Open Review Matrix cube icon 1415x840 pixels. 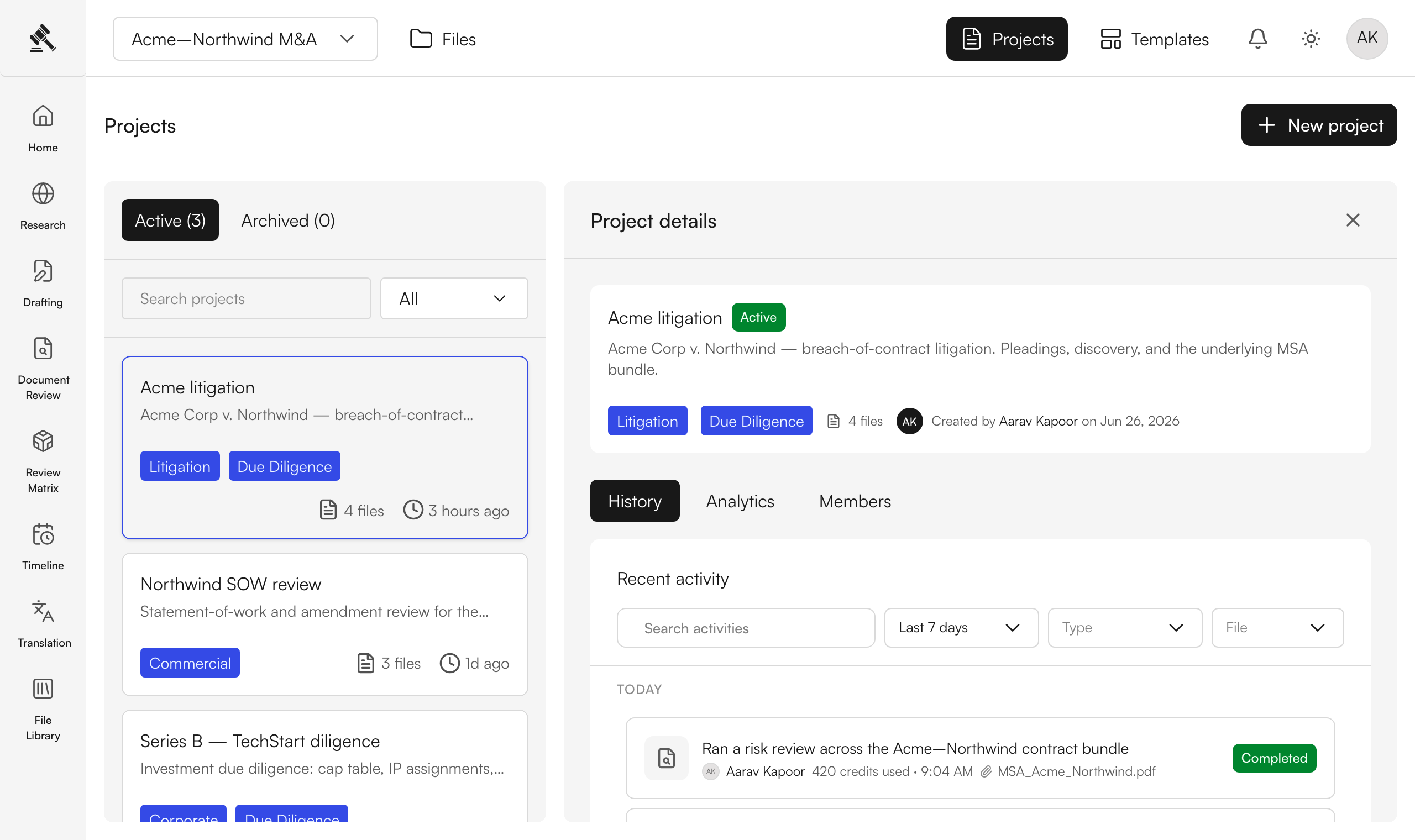coord(43,441)
